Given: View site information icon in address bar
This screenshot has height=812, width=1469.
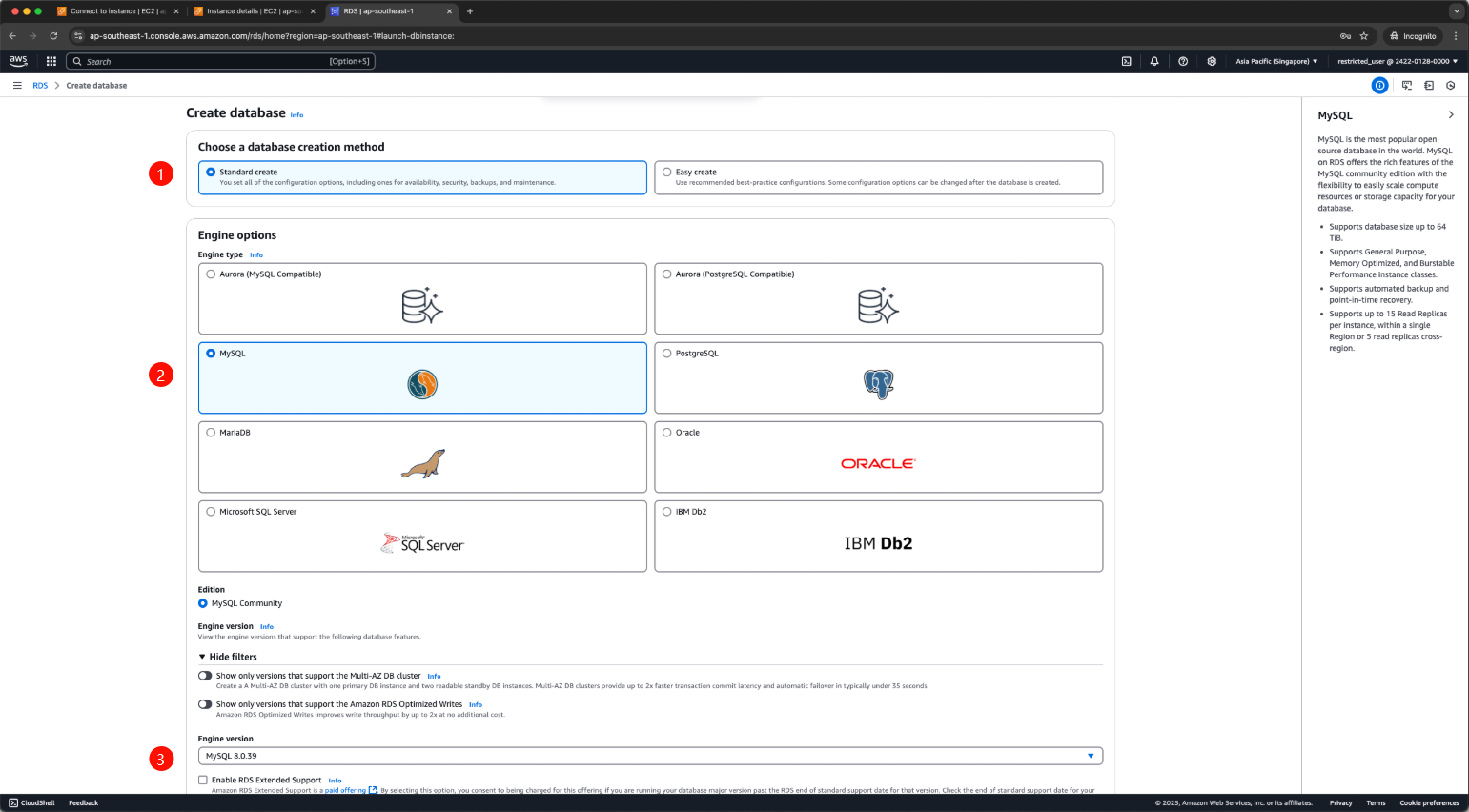Looking at the screenshot, I should pyautogui.click(x=78, y=36).
